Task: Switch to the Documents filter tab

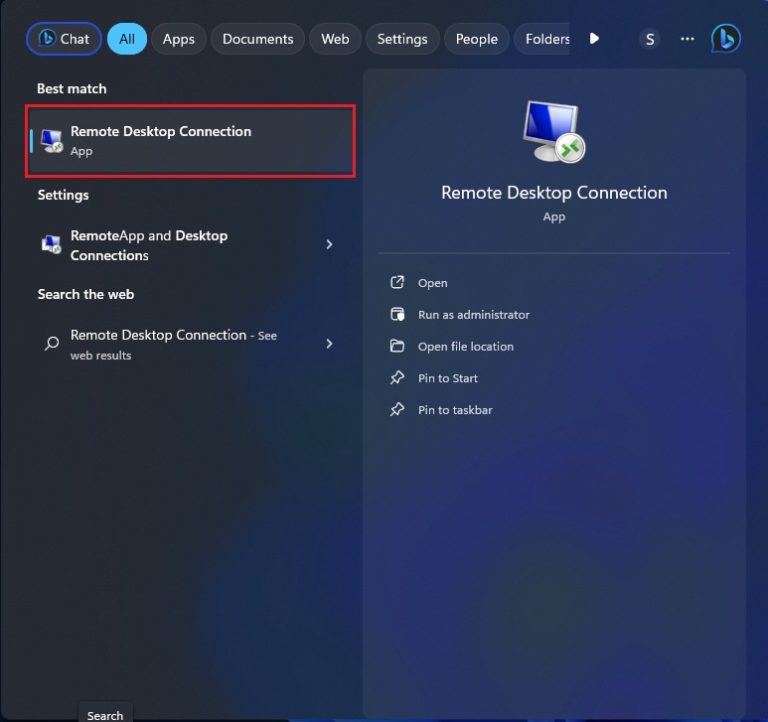Action: (258, 39)
